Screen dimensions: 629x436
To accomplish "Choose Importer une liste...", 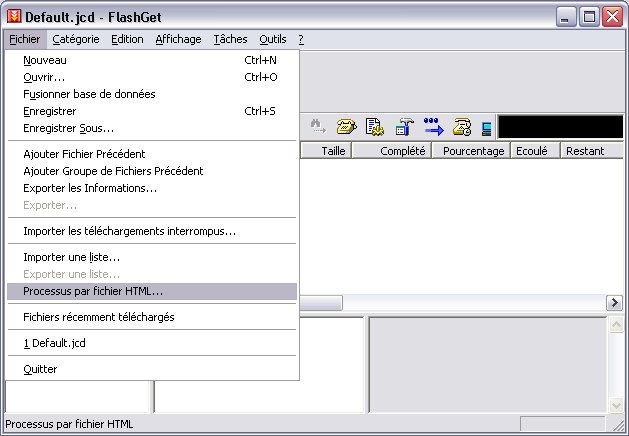I will 152,257.
